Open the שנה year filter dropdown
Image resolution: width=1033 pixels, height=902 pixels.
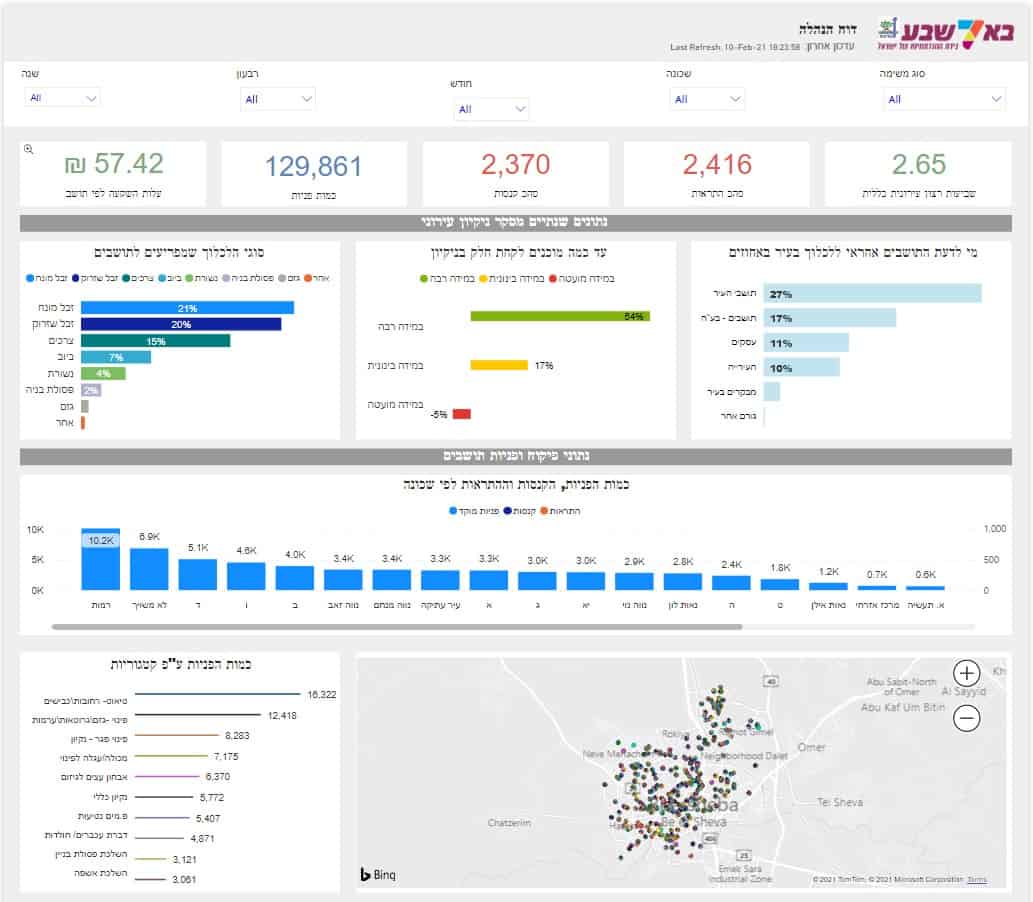[x=63, y=98]
